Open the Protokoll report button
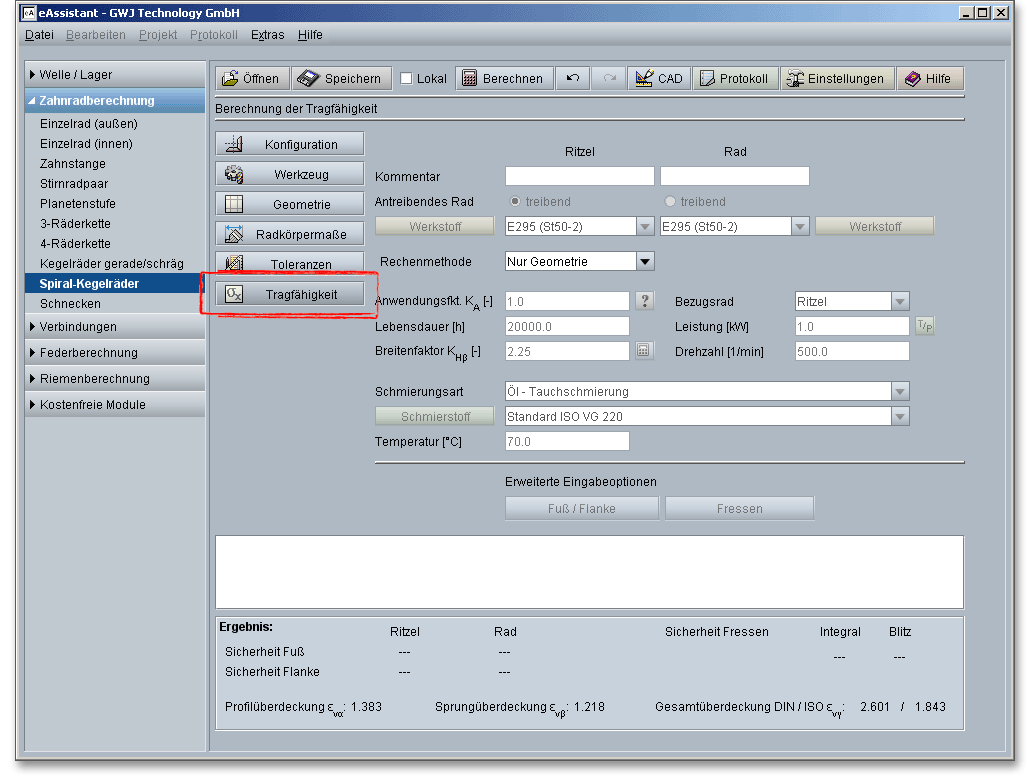The height and width of the screenshot is (776, 1030). point(735,78)
